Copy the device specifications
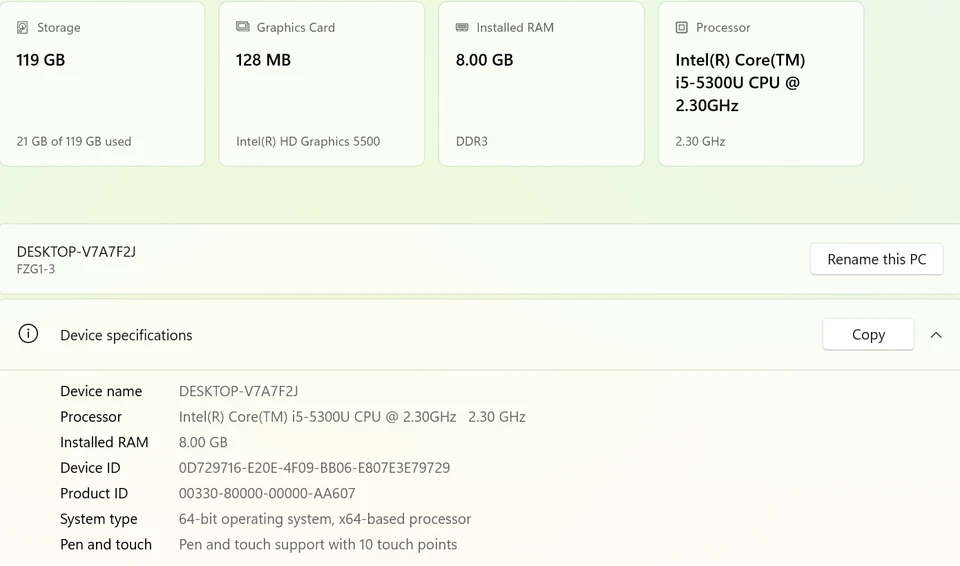 pyautogui.click(x=868, y=335)
